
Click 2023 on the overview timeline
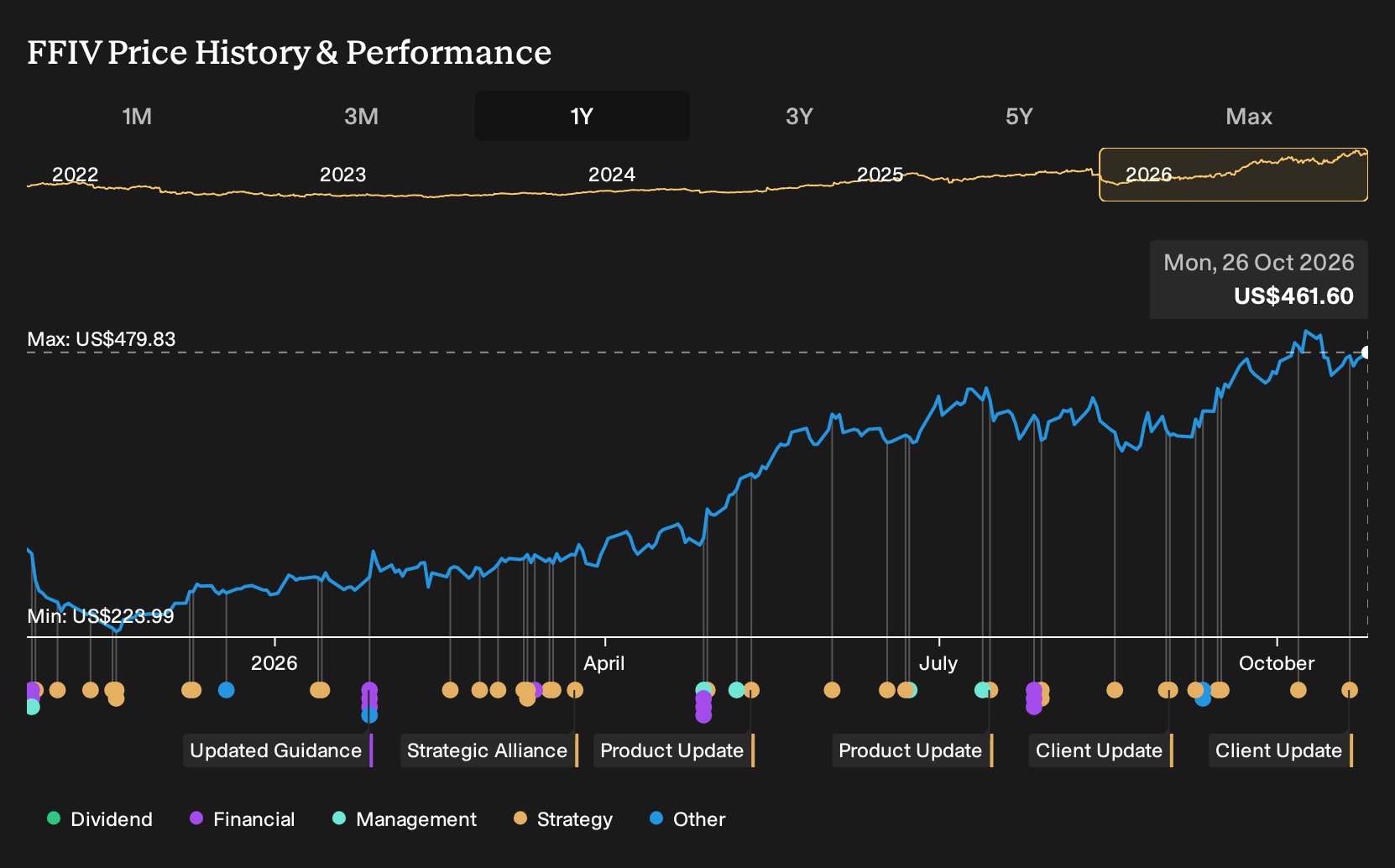tap(342, 175)
